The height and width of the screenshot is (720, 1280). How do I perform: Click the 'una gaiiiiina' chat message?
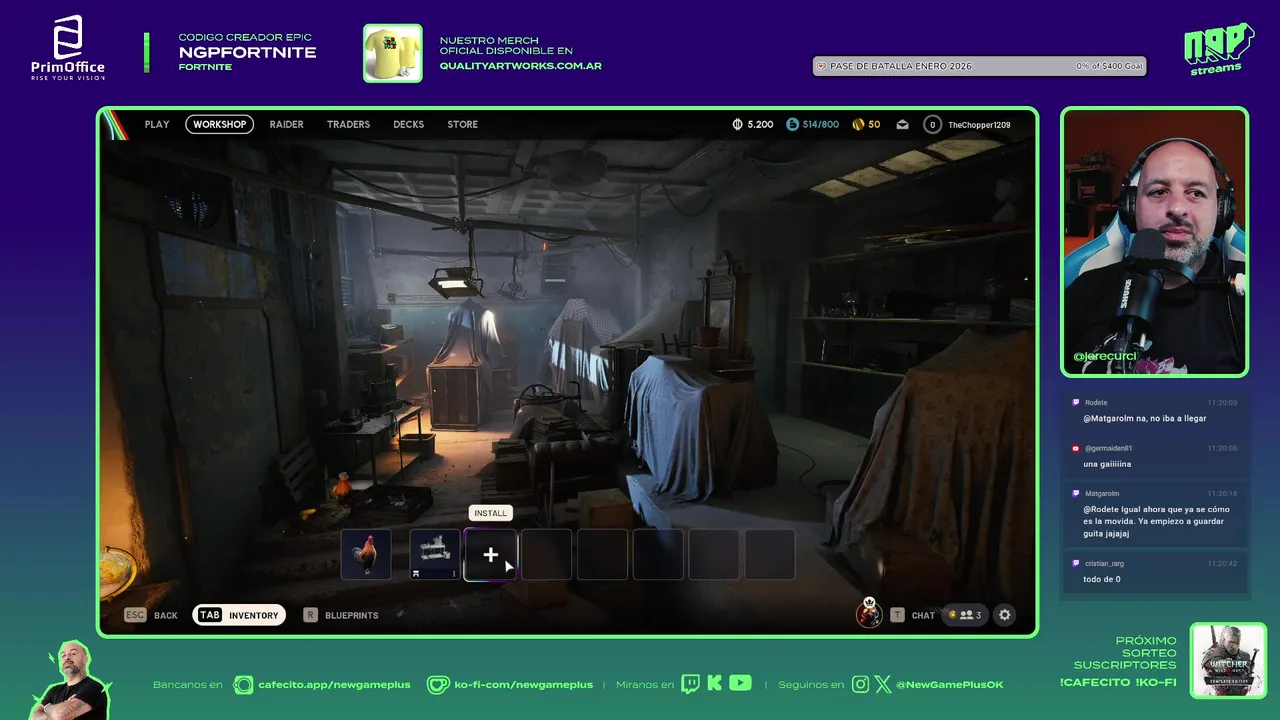[1107, 464]
